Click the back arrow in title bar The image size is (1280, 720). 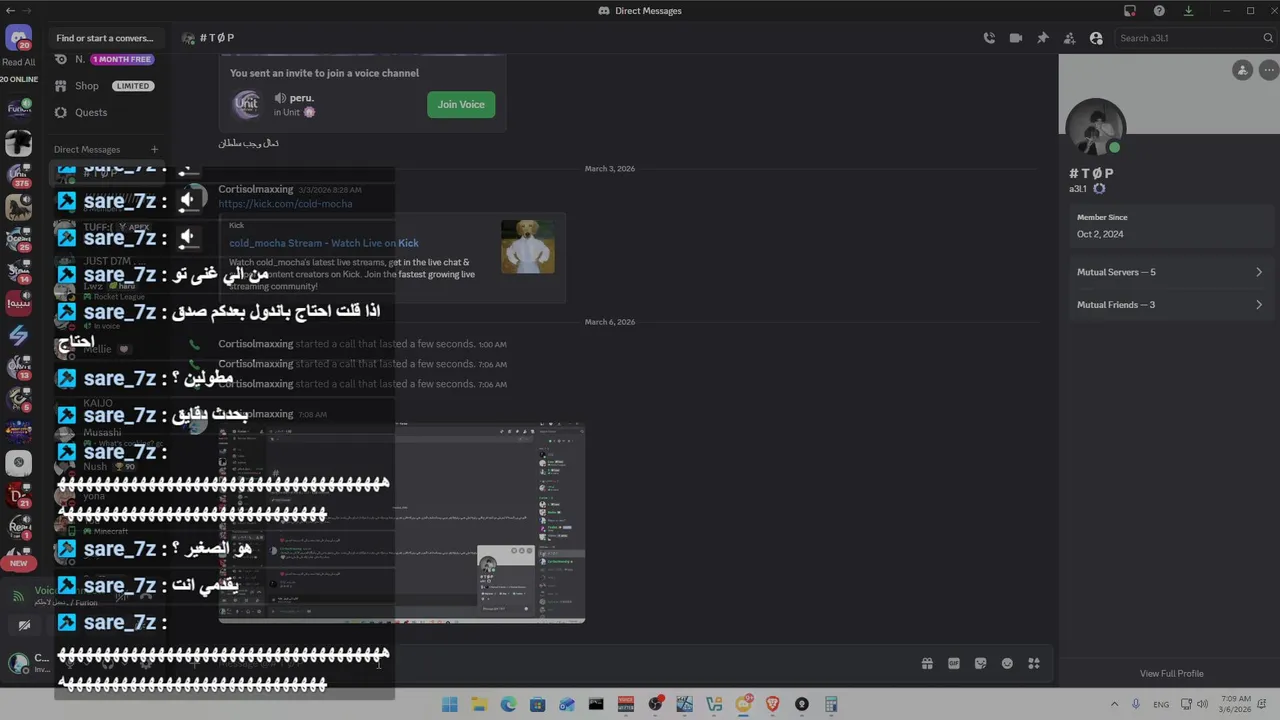9,11
